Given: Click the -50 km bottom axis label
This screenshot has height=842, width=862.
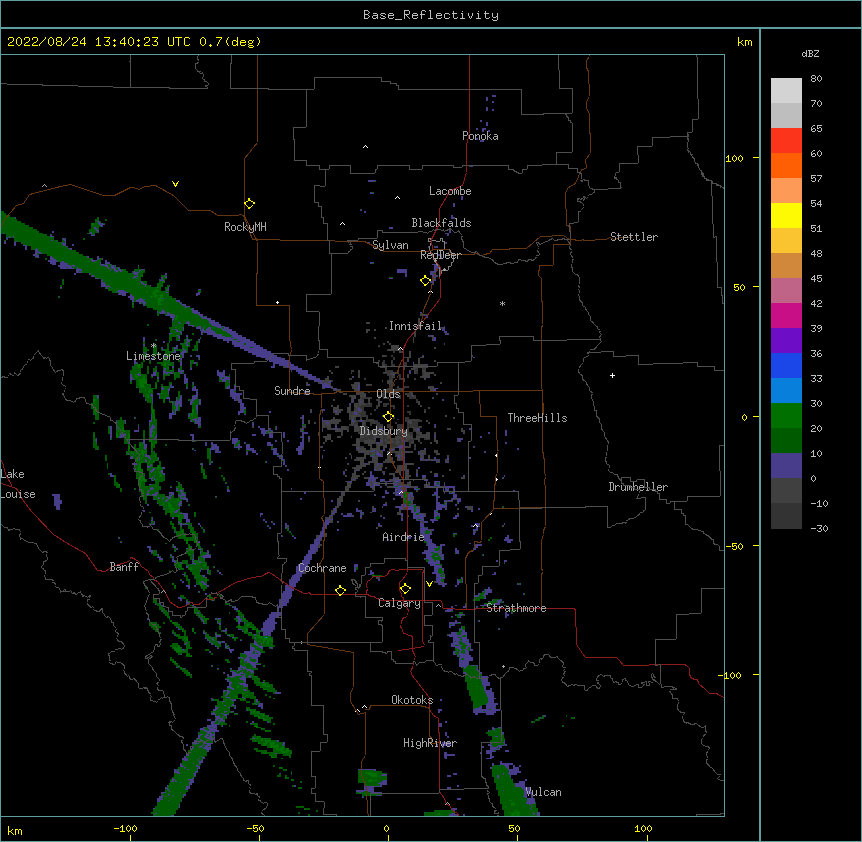Looking at the screenshot, I should click(x=255, y=828).
